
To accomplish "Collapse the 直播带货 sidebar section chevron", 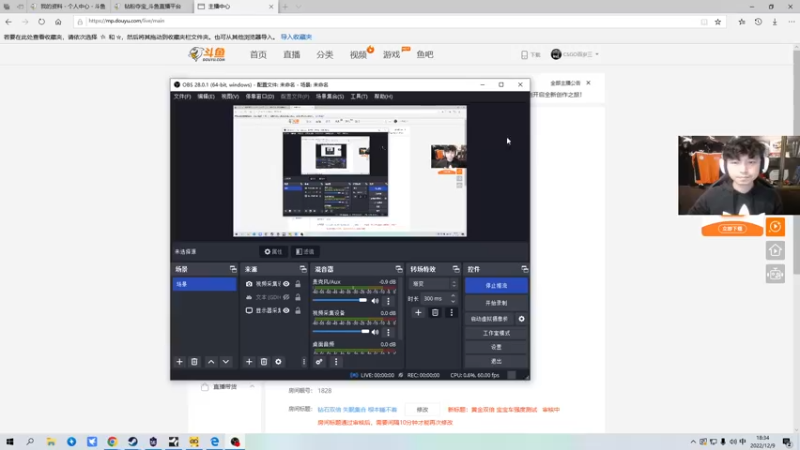I will pos(252,387).
